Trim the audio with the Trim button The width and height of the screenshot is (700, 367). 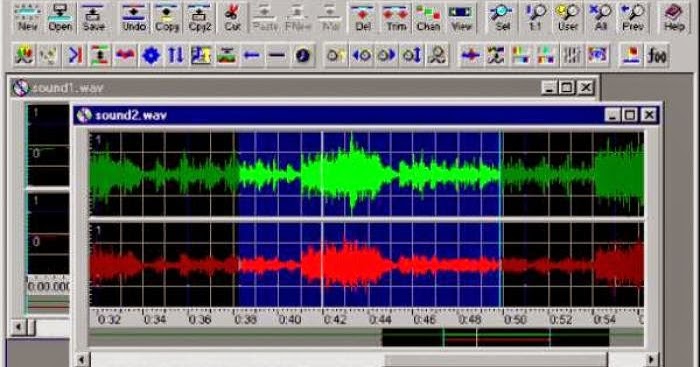pyautogui.click(x=396, y=17)
